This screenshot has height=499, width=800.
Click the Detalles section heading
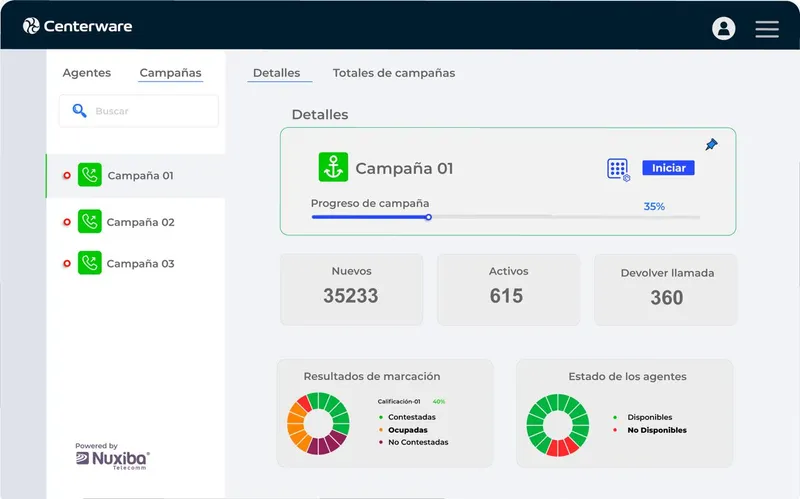(x=320, y=114)
